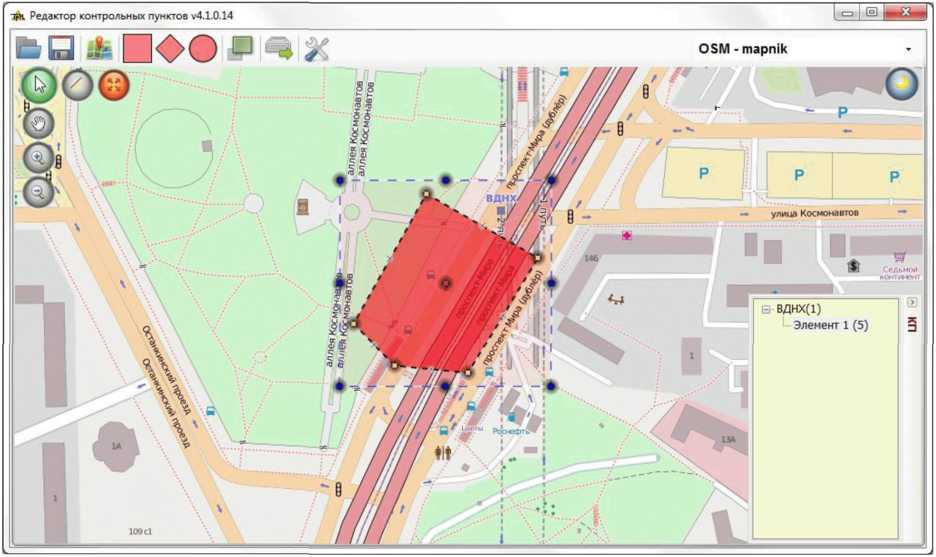Screen dimensions: 936x557
Task: Click the printer with green arrow icon
Action: pos(279,48)
